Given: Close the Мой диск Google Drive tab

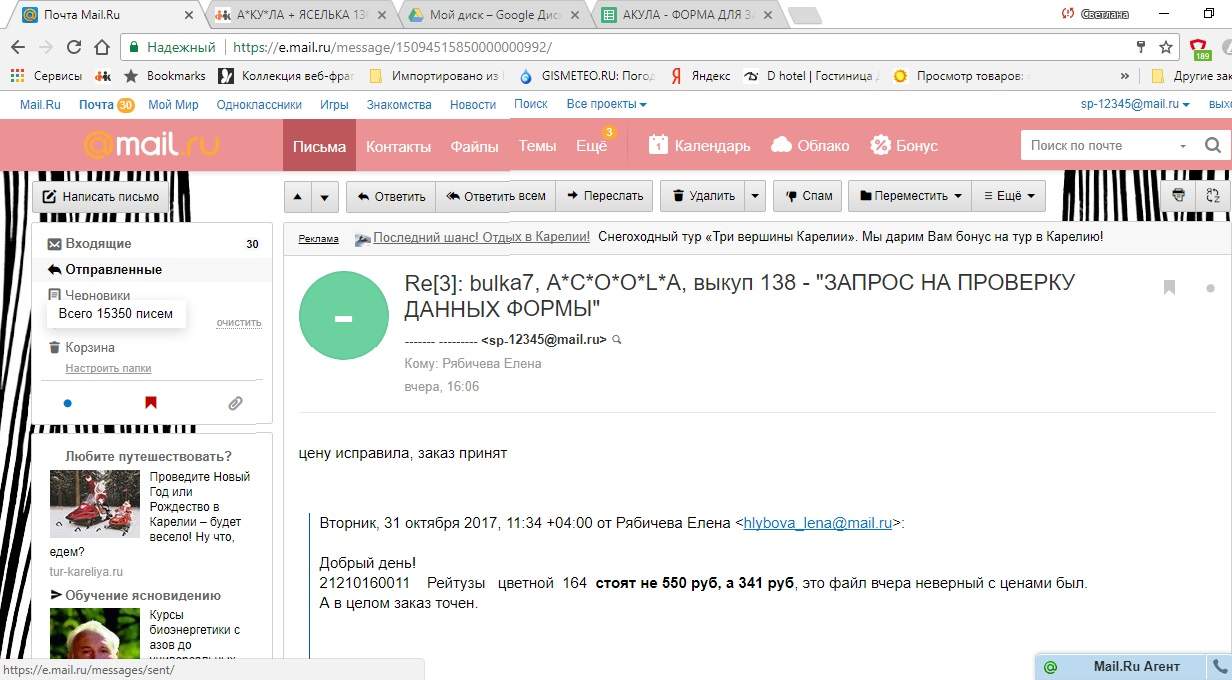Looking at the screenshot, I should pyautogui.click(x=576, y=15).
